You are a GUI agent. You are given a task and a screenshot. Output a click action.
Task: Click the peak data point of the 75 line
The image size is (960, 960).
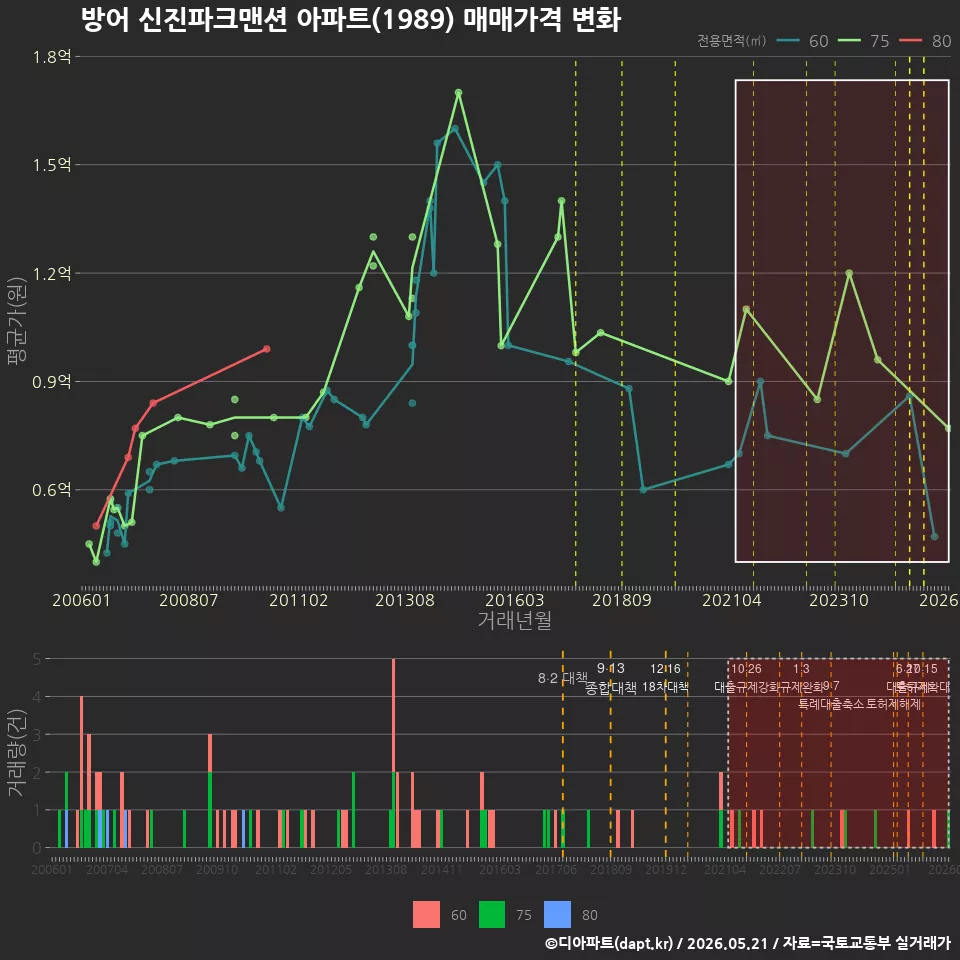(x=459, y=93)
